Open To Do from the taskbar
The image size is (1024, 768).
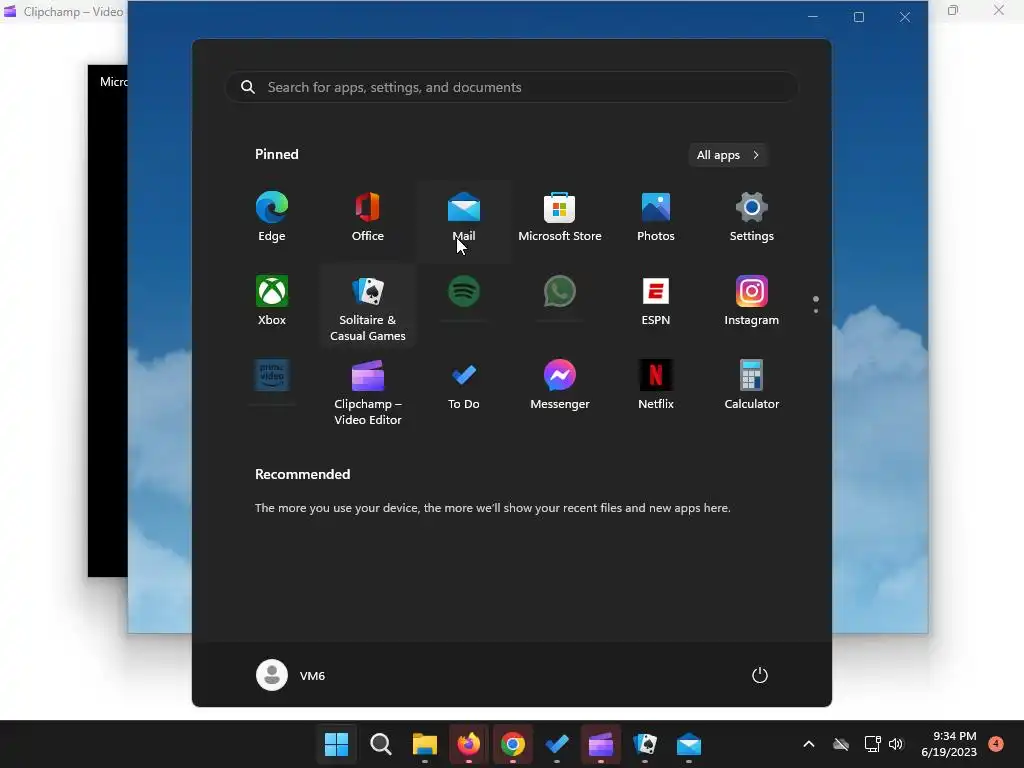556,744
